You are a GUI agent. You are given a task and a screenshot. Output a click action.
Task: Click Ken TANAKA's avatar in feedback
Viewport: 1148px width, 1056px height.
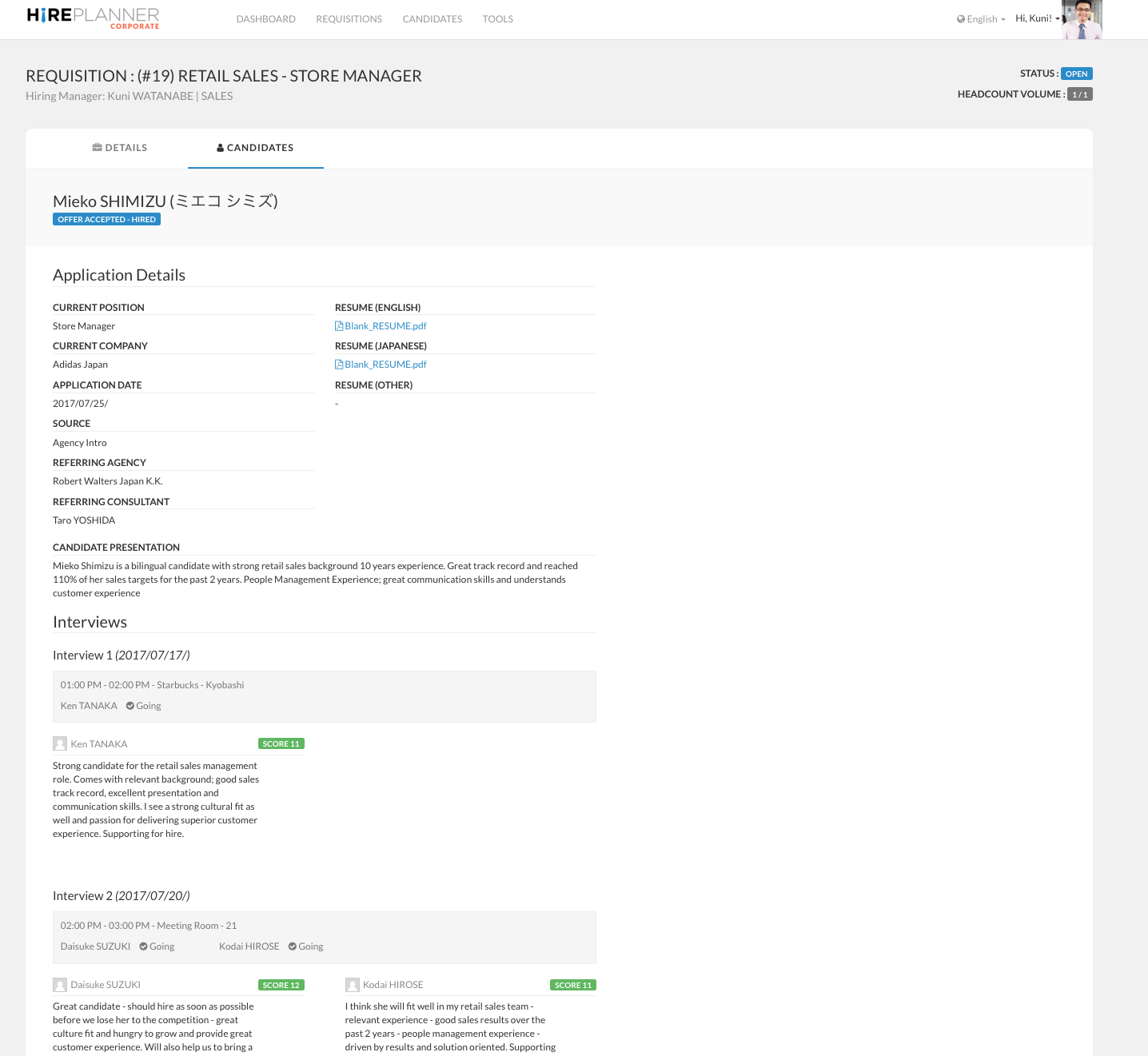(60, 744)
